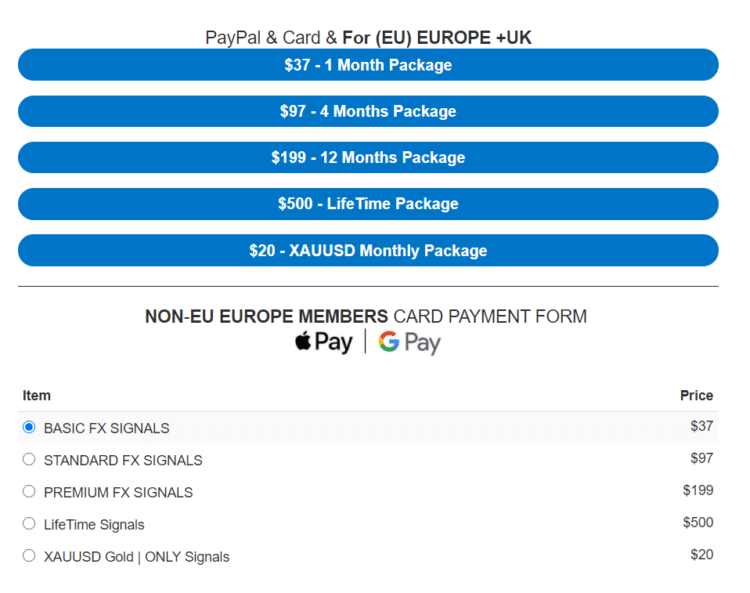Select XAUUSD Gold ONLY Signals radio button
This screenshot has height=593, width=750.
click(29, 556)
